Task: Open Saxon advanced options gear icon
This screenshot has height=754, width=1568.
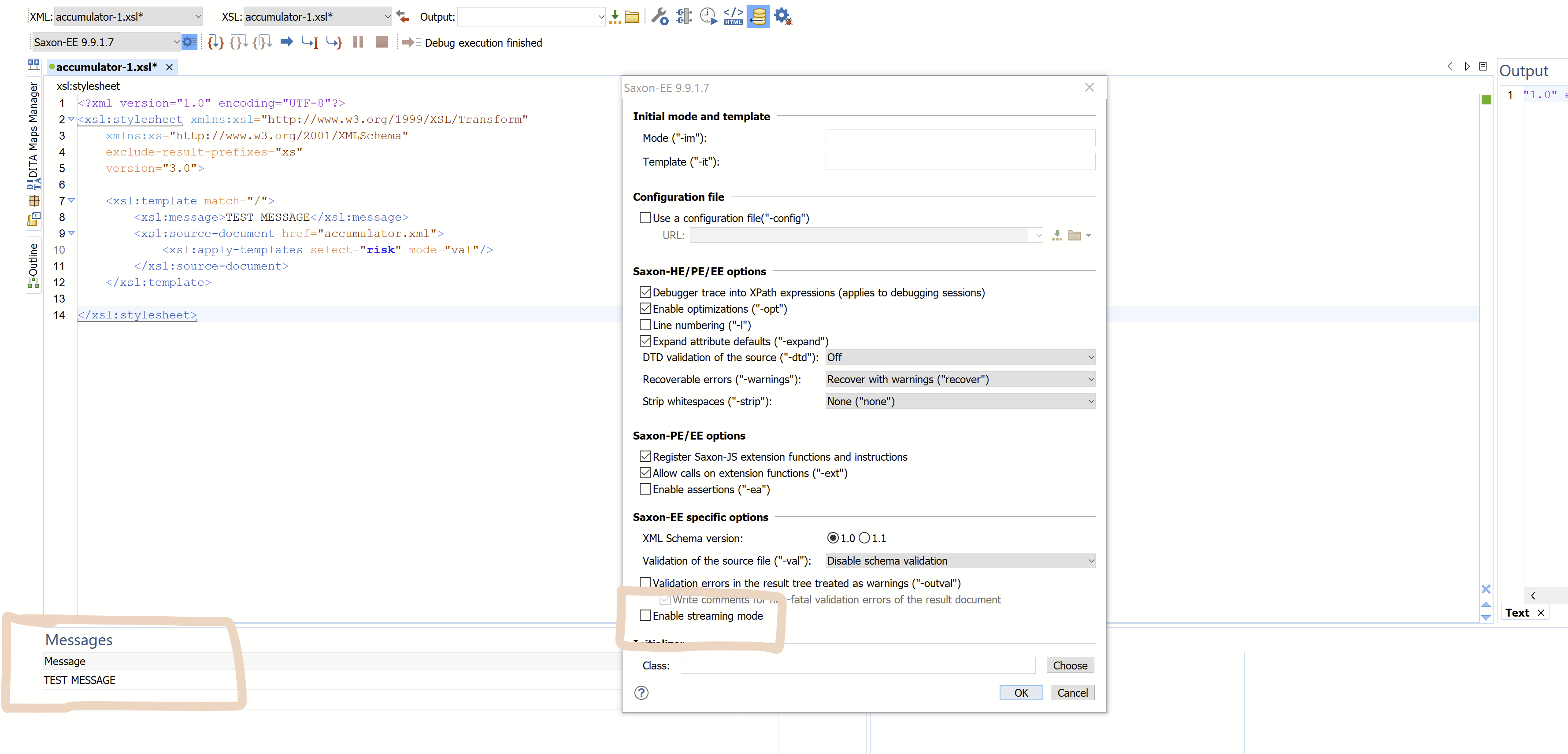Action: click(x=189, y=42)
